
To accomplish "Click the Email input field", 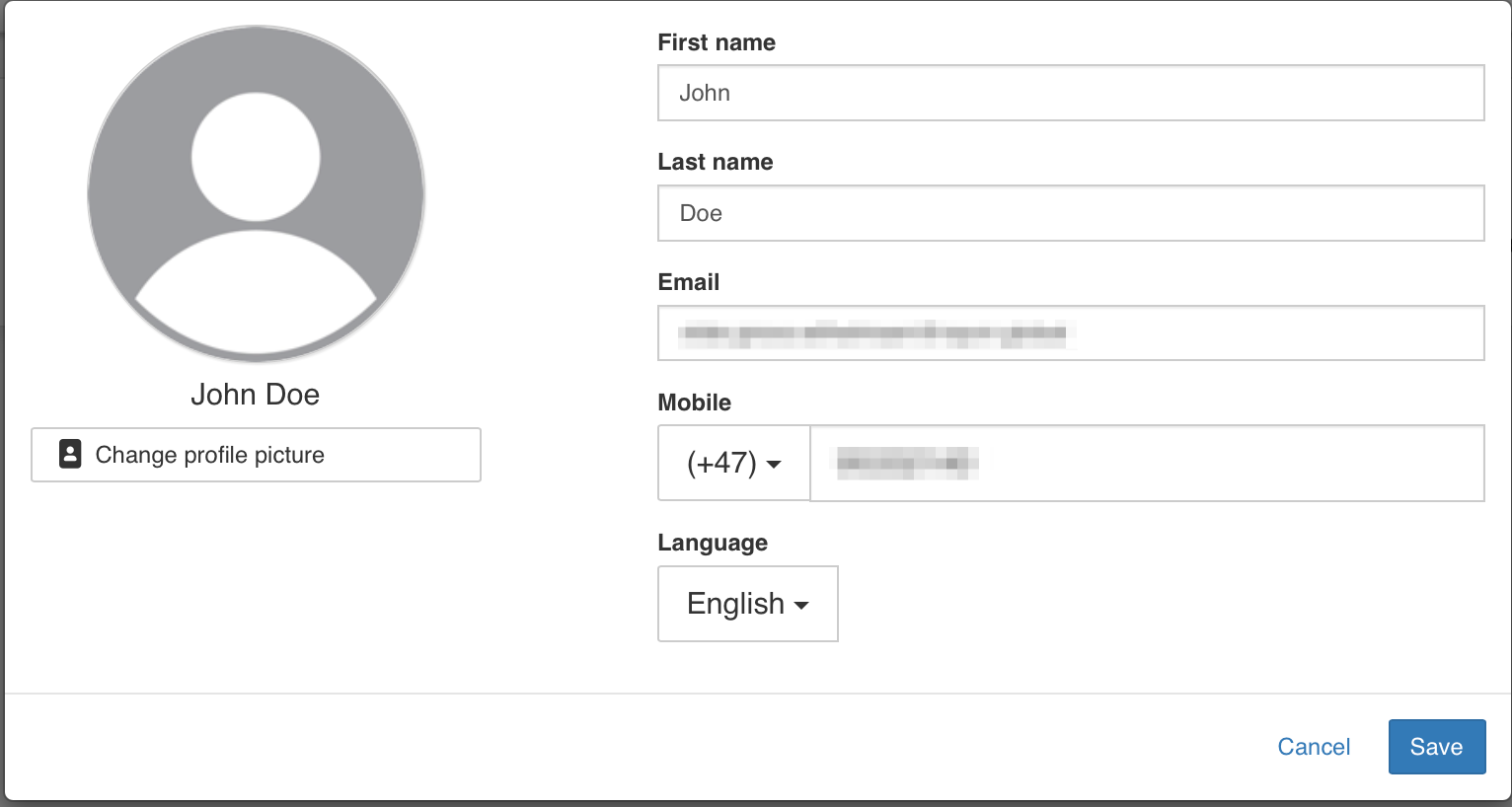I will (1071, 332).
